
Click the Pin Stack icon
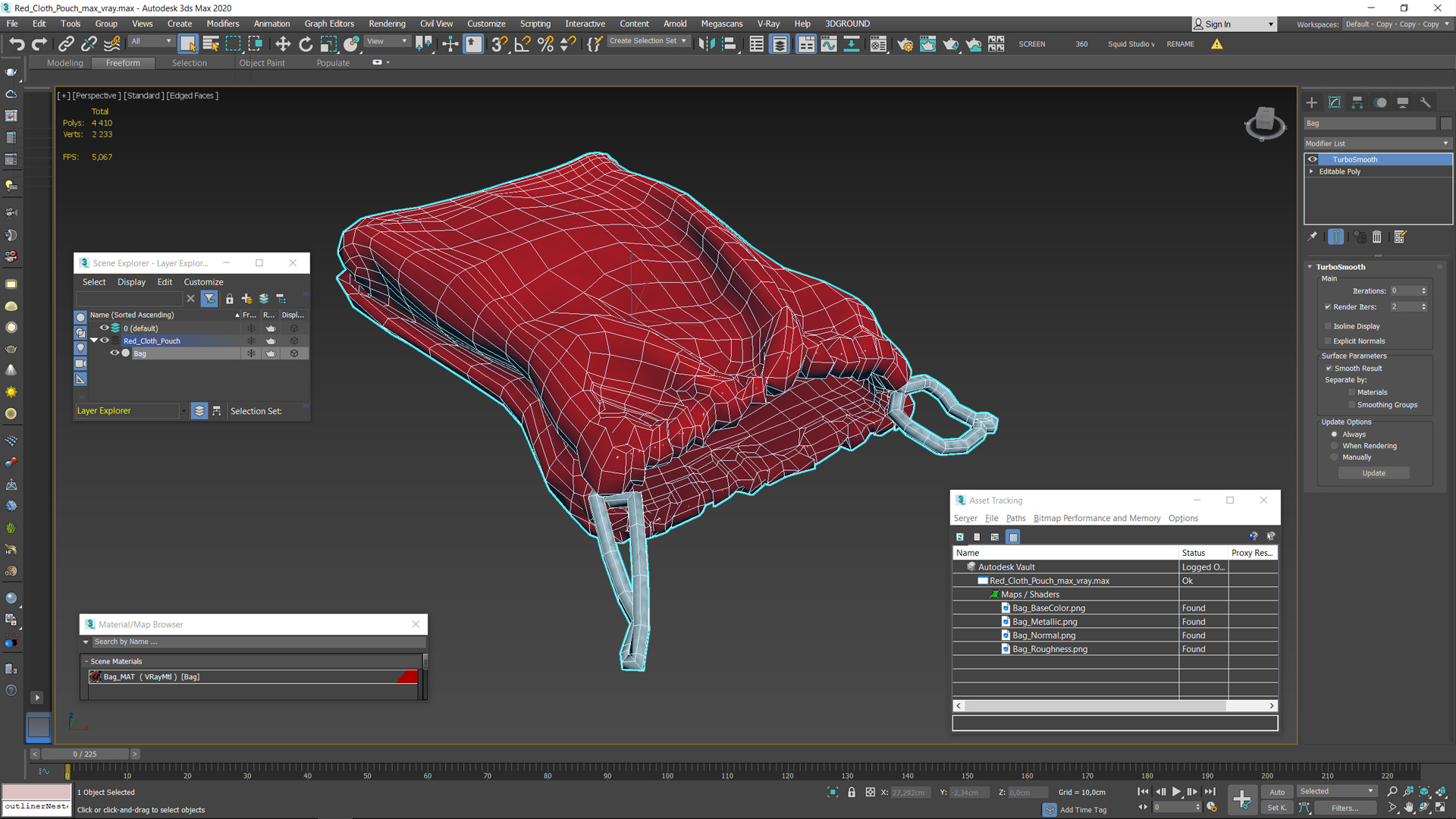coord(1313,237)
